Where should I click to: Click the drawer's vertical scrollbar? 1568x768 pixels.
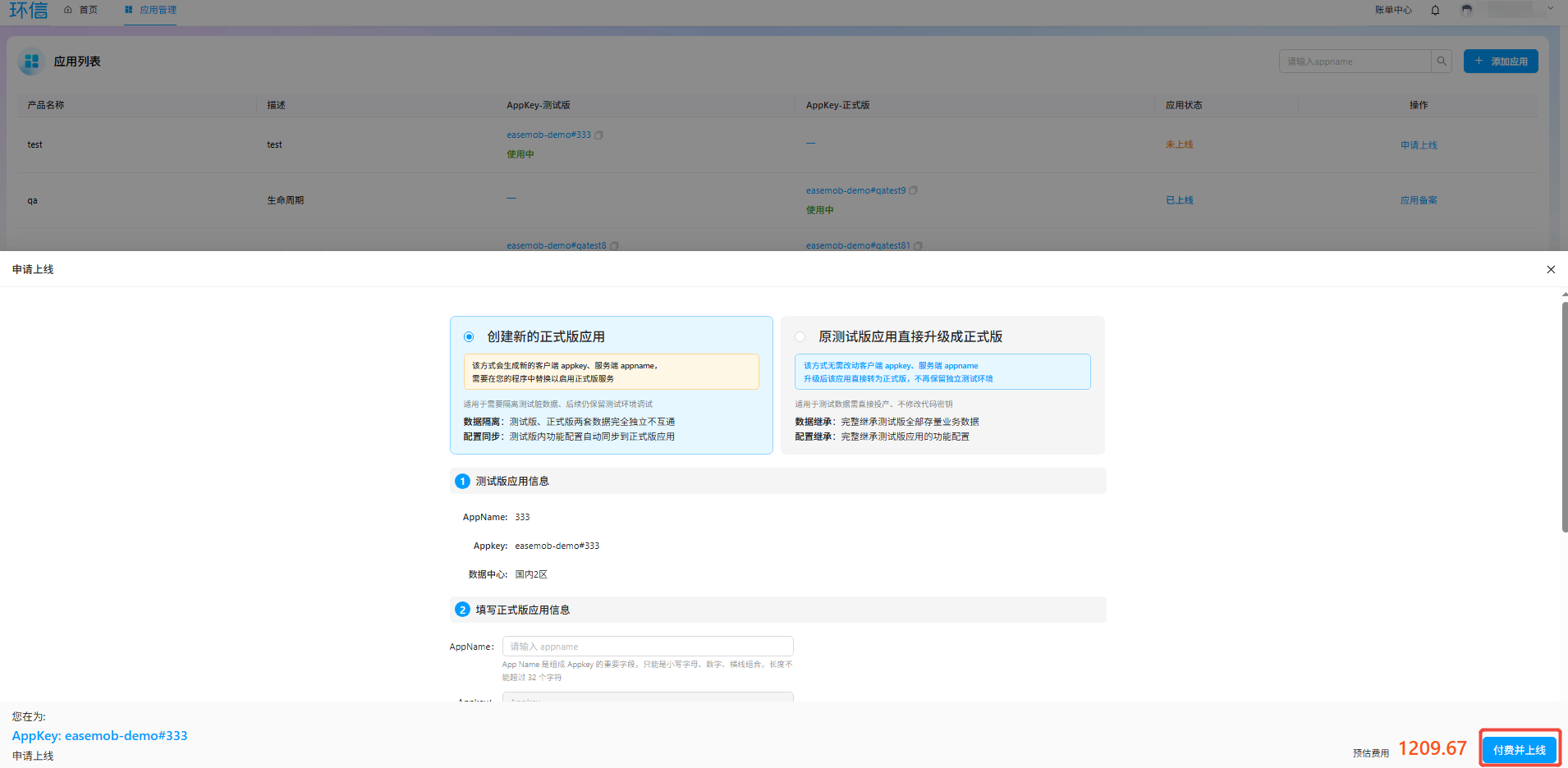(x=1565, y=417)
